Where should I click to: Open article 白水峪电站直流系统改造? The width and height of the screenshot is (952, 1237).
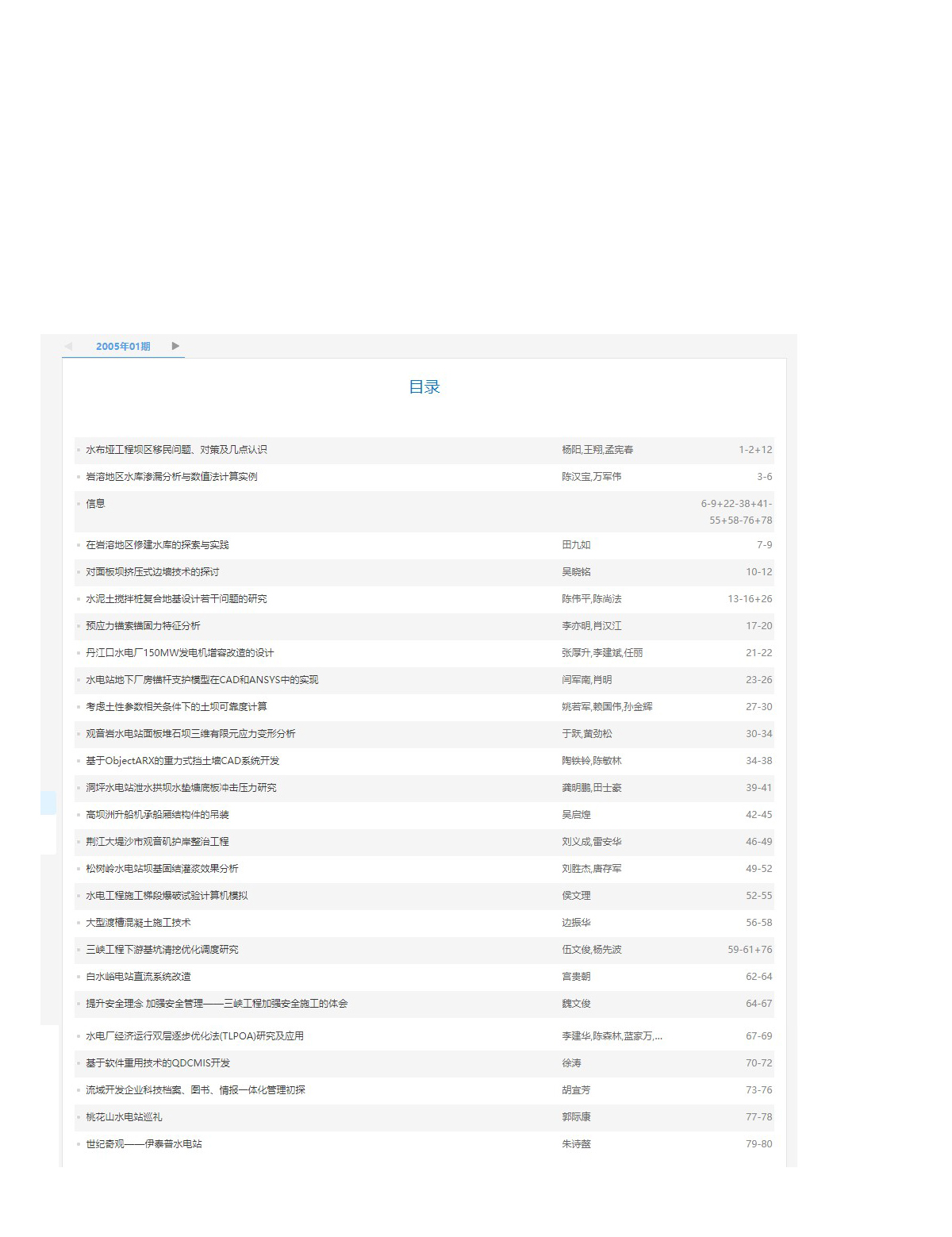(x=138, y=977)
